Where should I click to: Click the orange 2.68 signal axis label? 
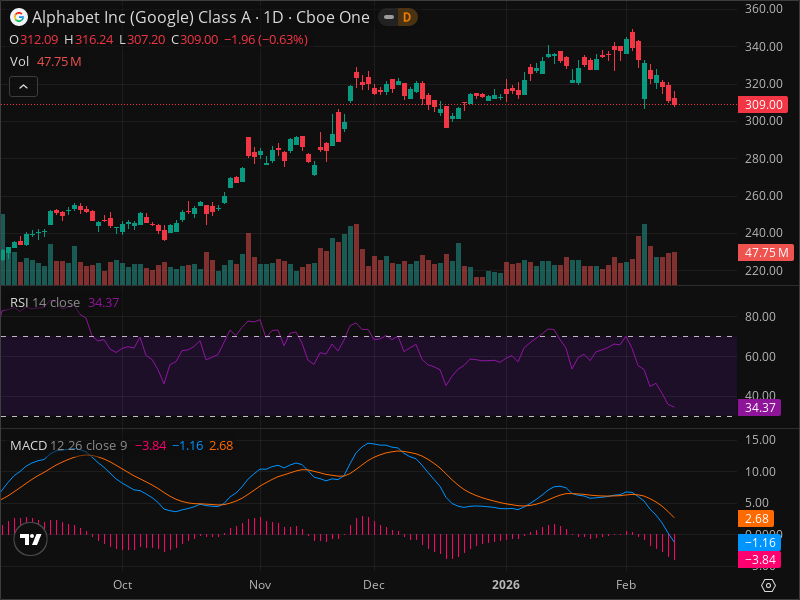756,518
